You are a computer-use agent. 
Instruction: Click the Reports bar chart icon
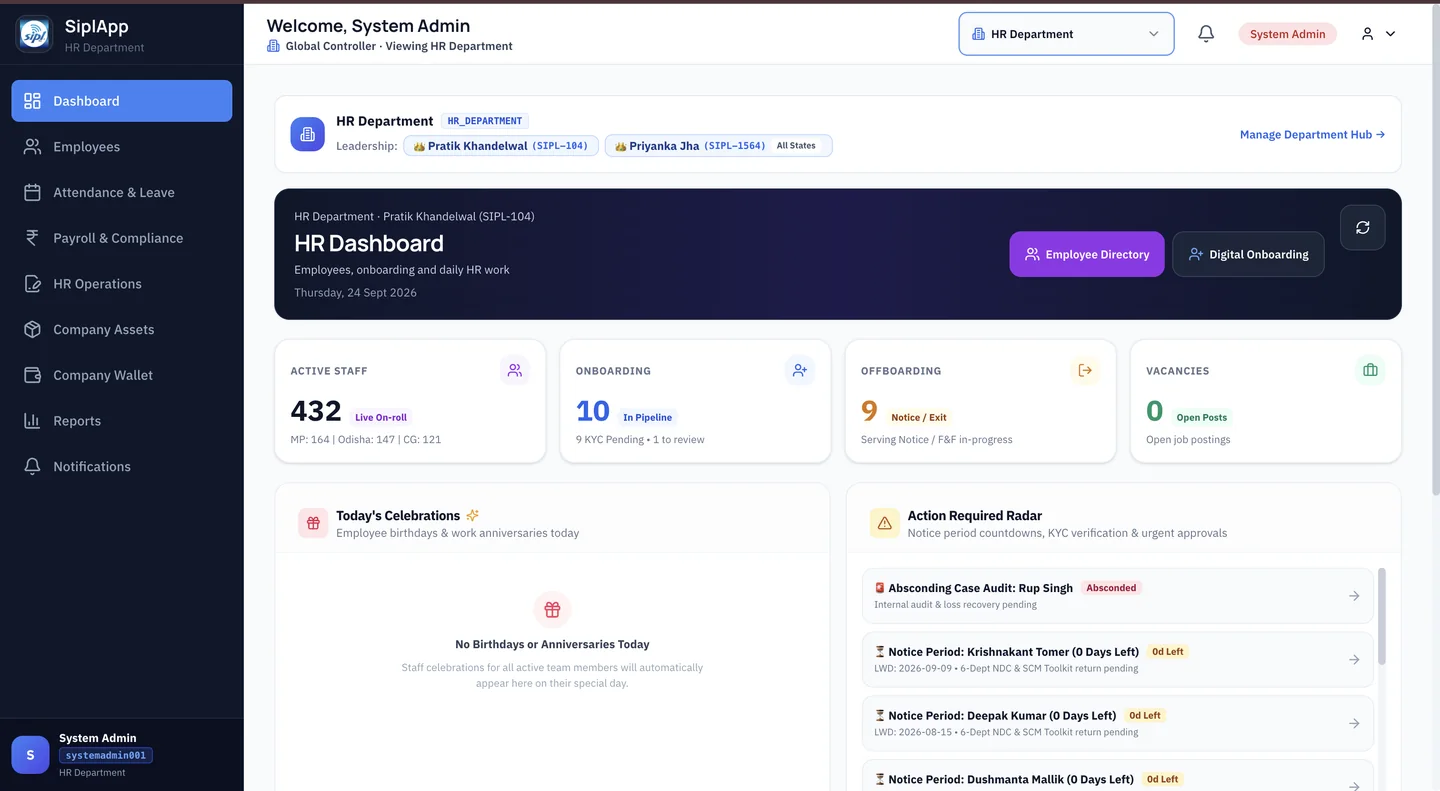32,421
